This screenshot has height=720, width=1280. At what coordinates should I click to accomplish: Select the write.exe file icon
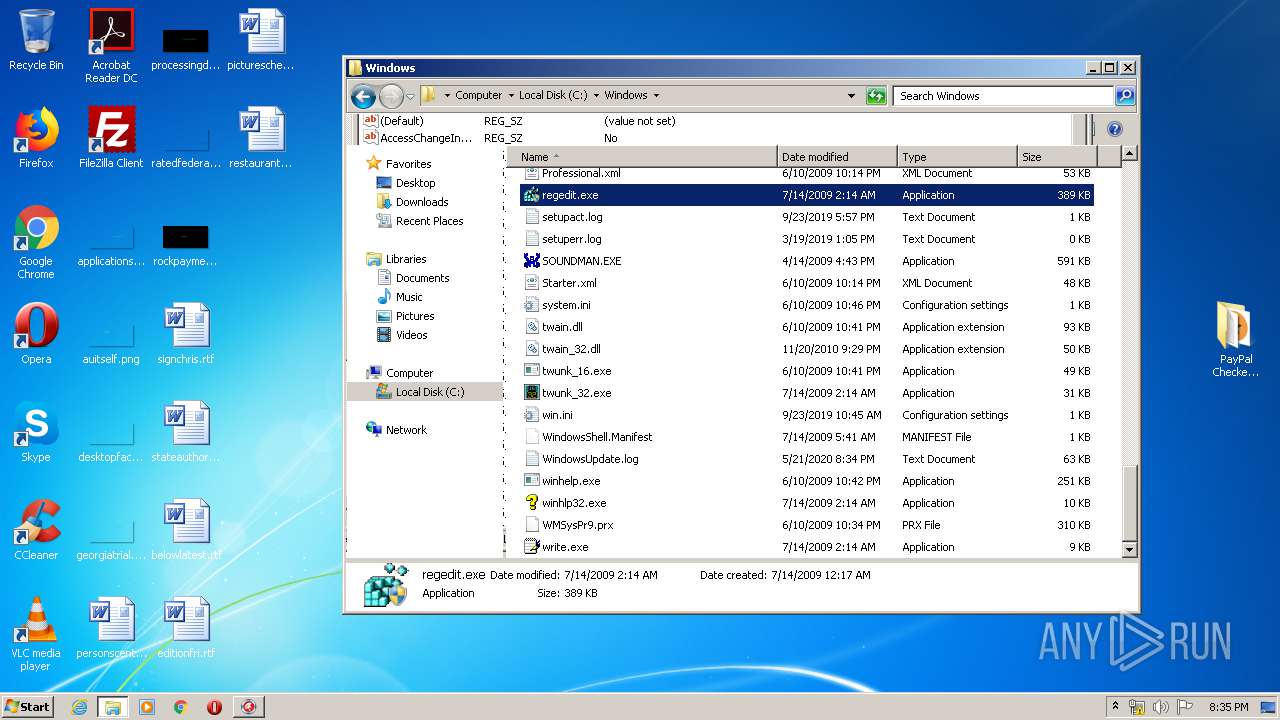(x=532, y=547)
